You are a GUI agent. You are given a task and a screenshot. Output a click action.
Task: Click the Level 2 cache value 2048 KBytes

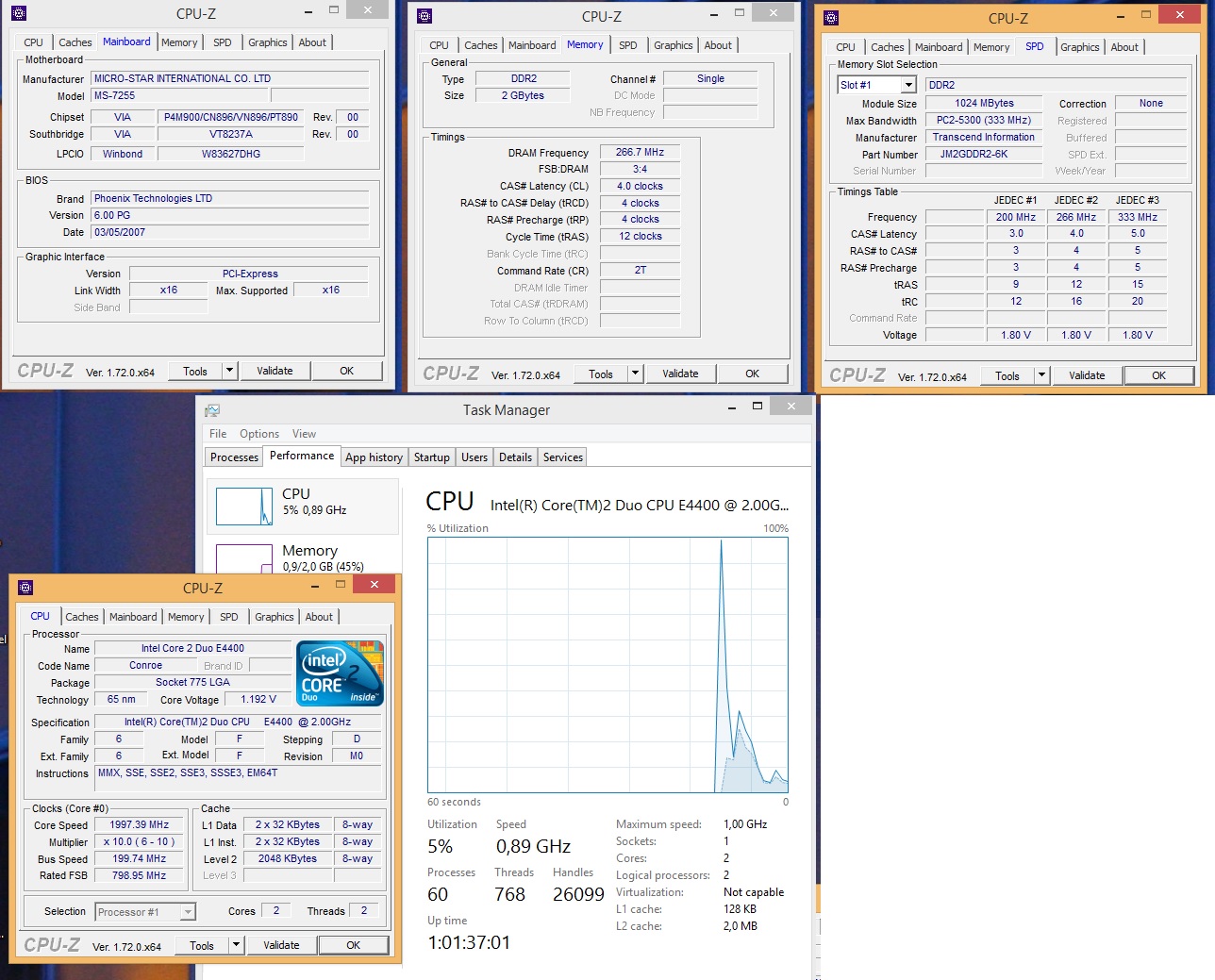tap(288, 858)
